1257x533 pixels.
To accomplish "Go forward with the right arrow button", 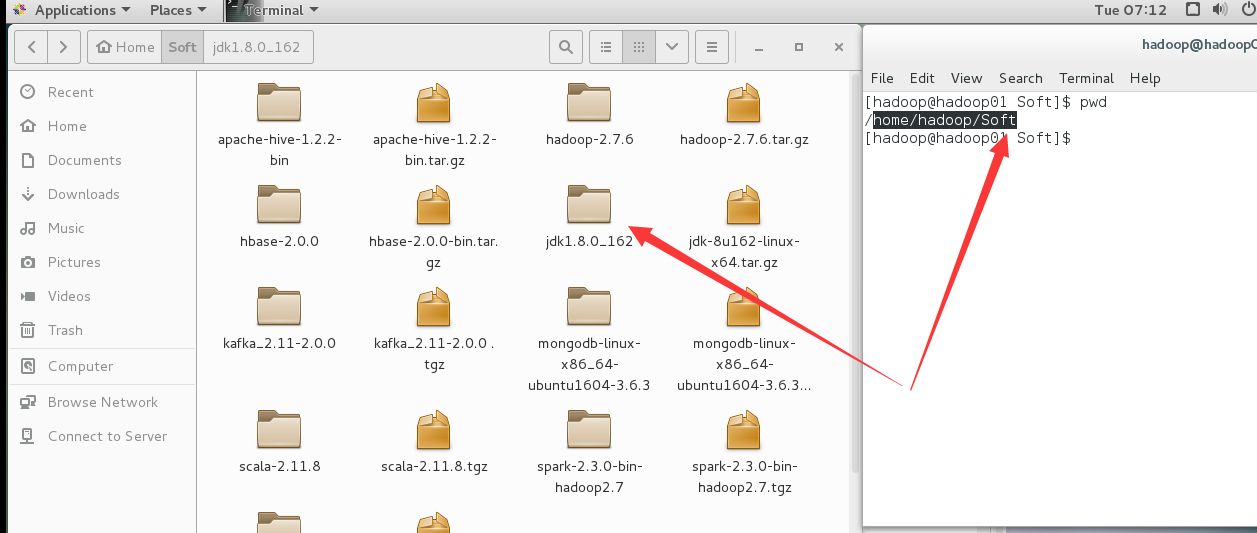I will pyautogui.click(x=63, y=46).
